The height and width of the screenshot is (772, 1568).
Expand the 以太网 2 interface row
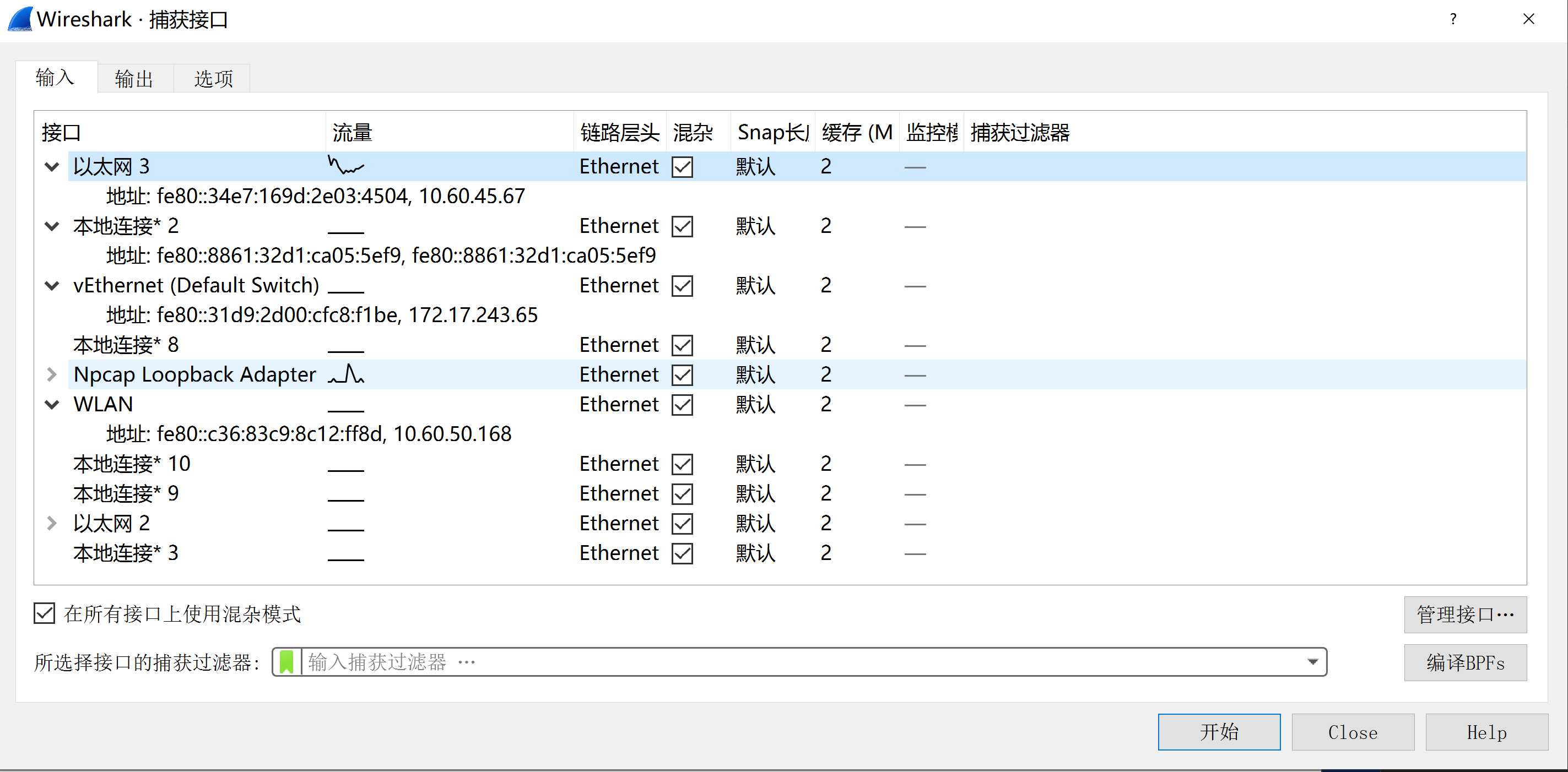pyautogui.click(x=52, y=523)
